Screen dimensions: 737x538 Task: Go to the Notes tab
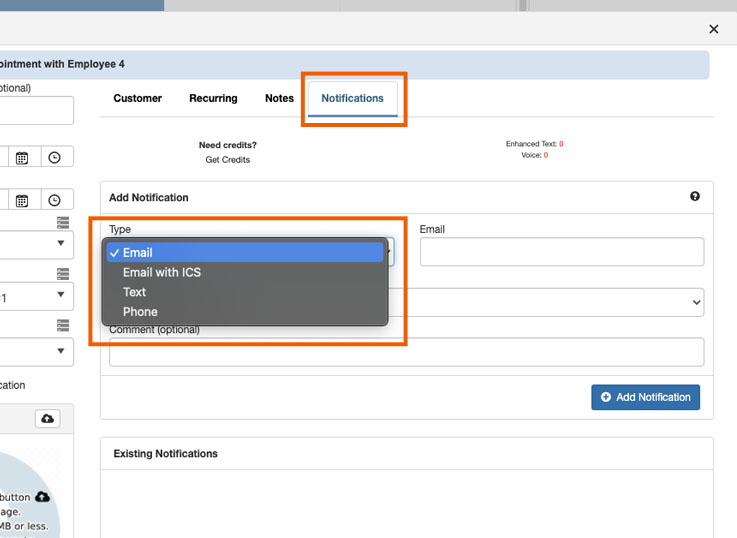point(279,98)
